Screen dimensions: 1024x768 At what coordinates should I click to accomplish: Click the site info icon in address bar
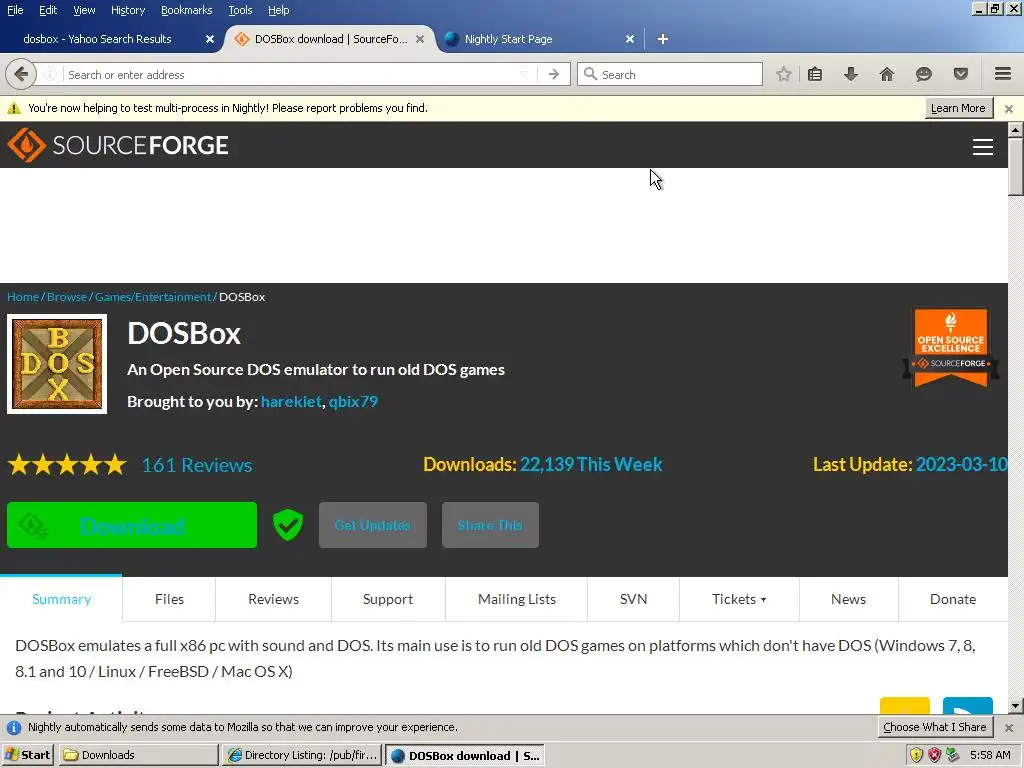(x=50, y=74)
